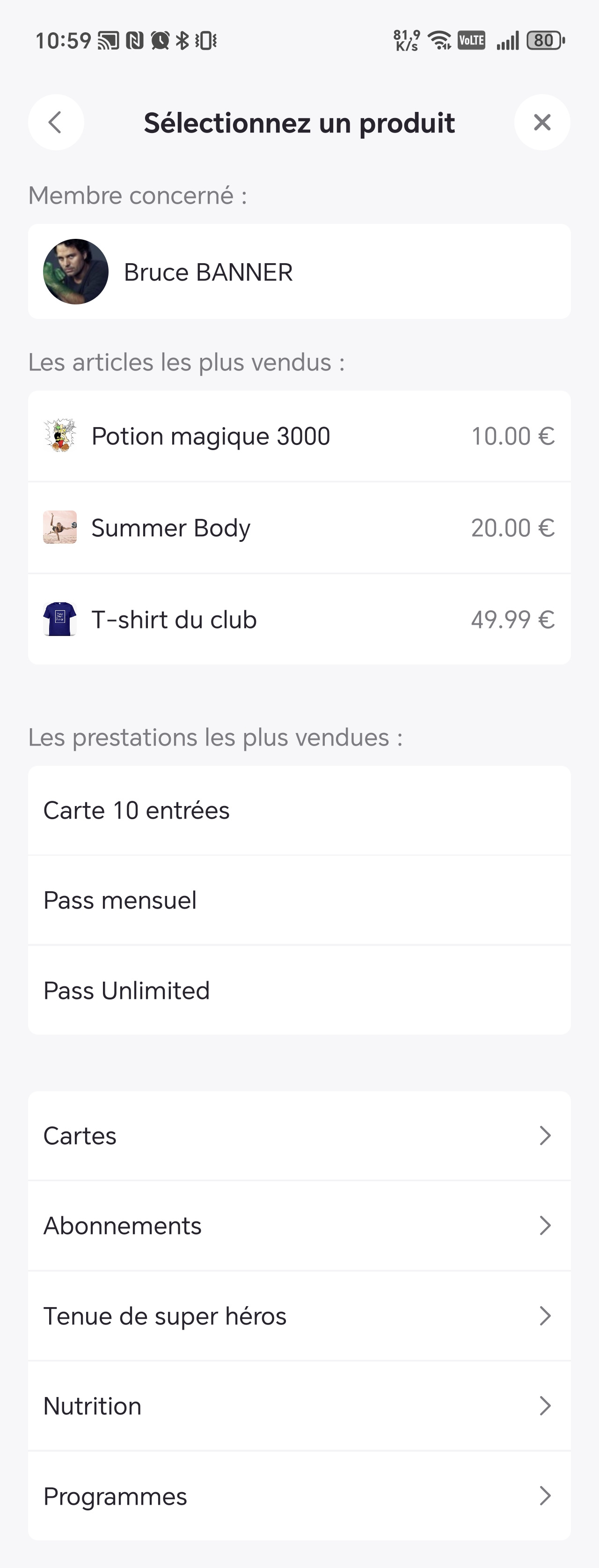Screen dimensions: 599x1568
Task: Tap Bruce BANNER's profile photo
Action: point(76,272)
